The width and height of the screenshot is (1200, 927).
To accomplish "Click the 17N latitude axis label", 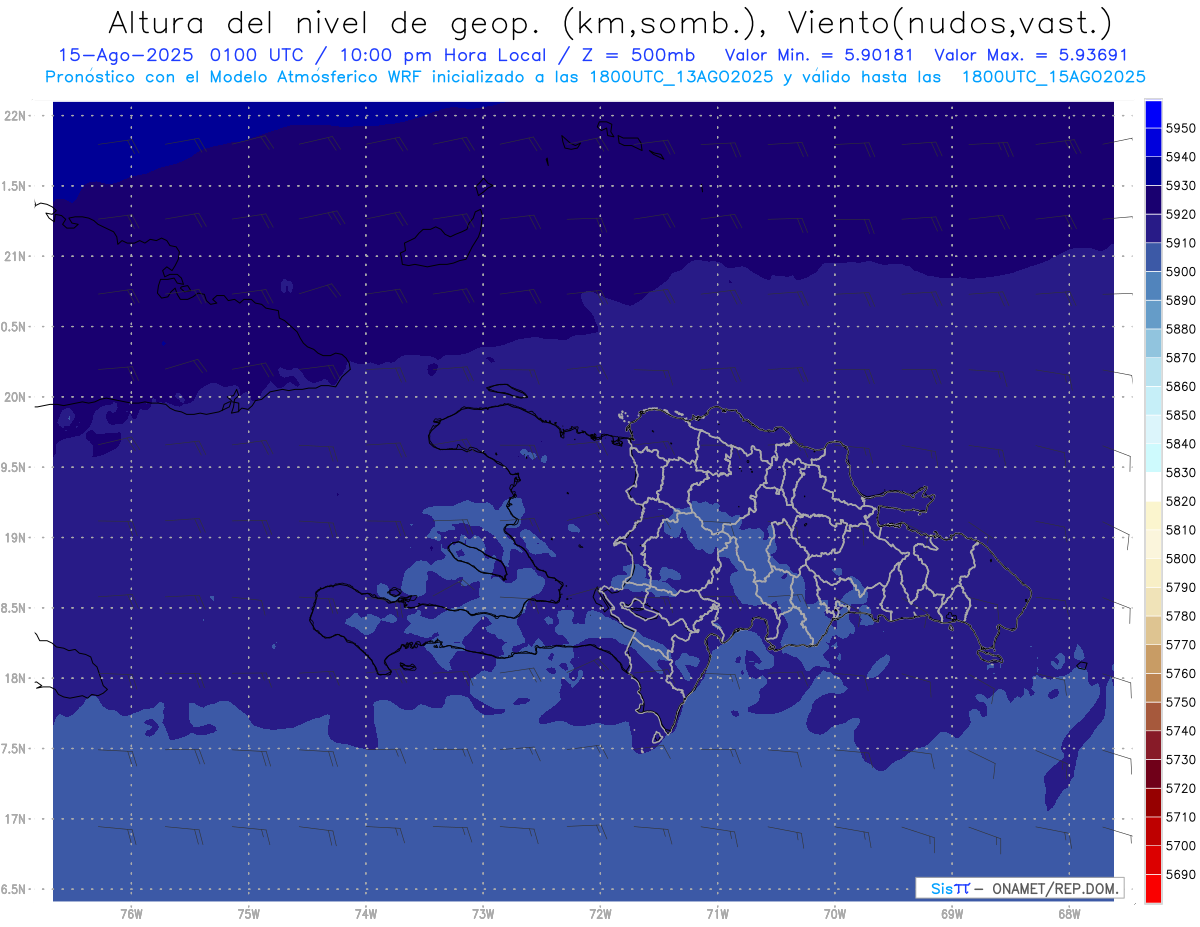I will 17,819.
